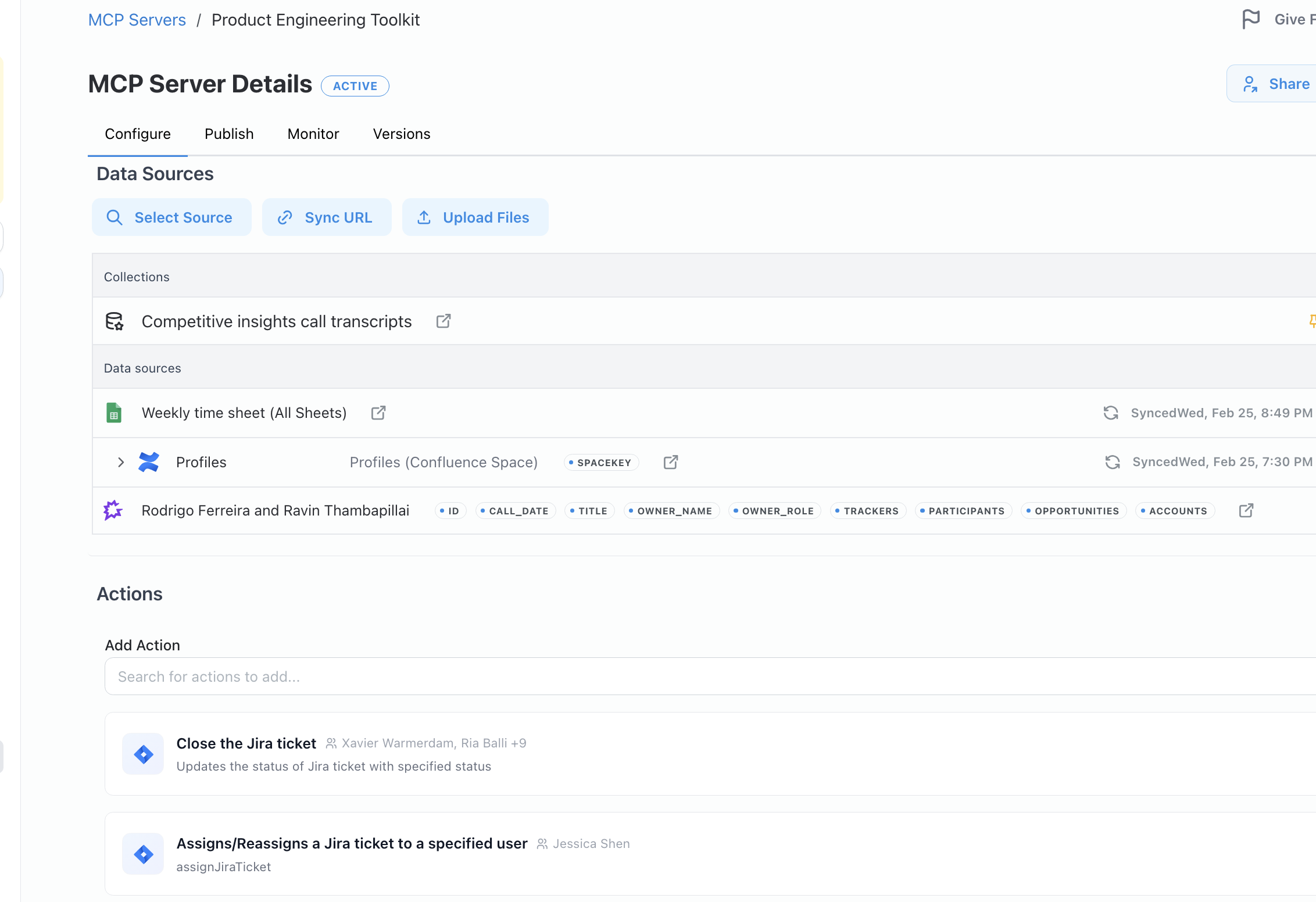Click the OPPORTUNITIES field tag
The width and height of the screenshot is (1316, 902).
(1074, 511)
